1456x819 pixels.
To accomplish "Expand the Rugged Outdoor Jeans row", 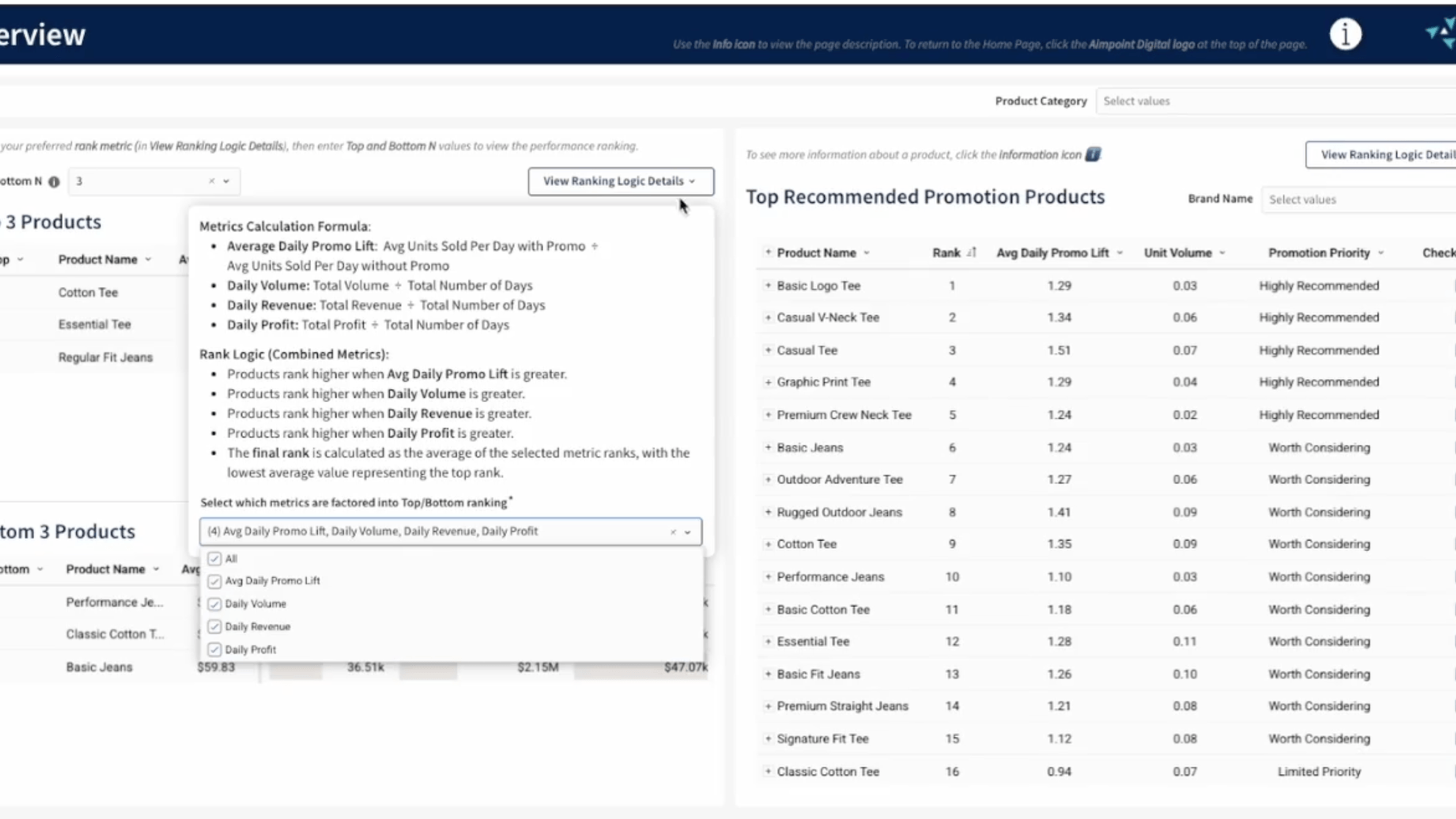I will (x=767, y=512).
